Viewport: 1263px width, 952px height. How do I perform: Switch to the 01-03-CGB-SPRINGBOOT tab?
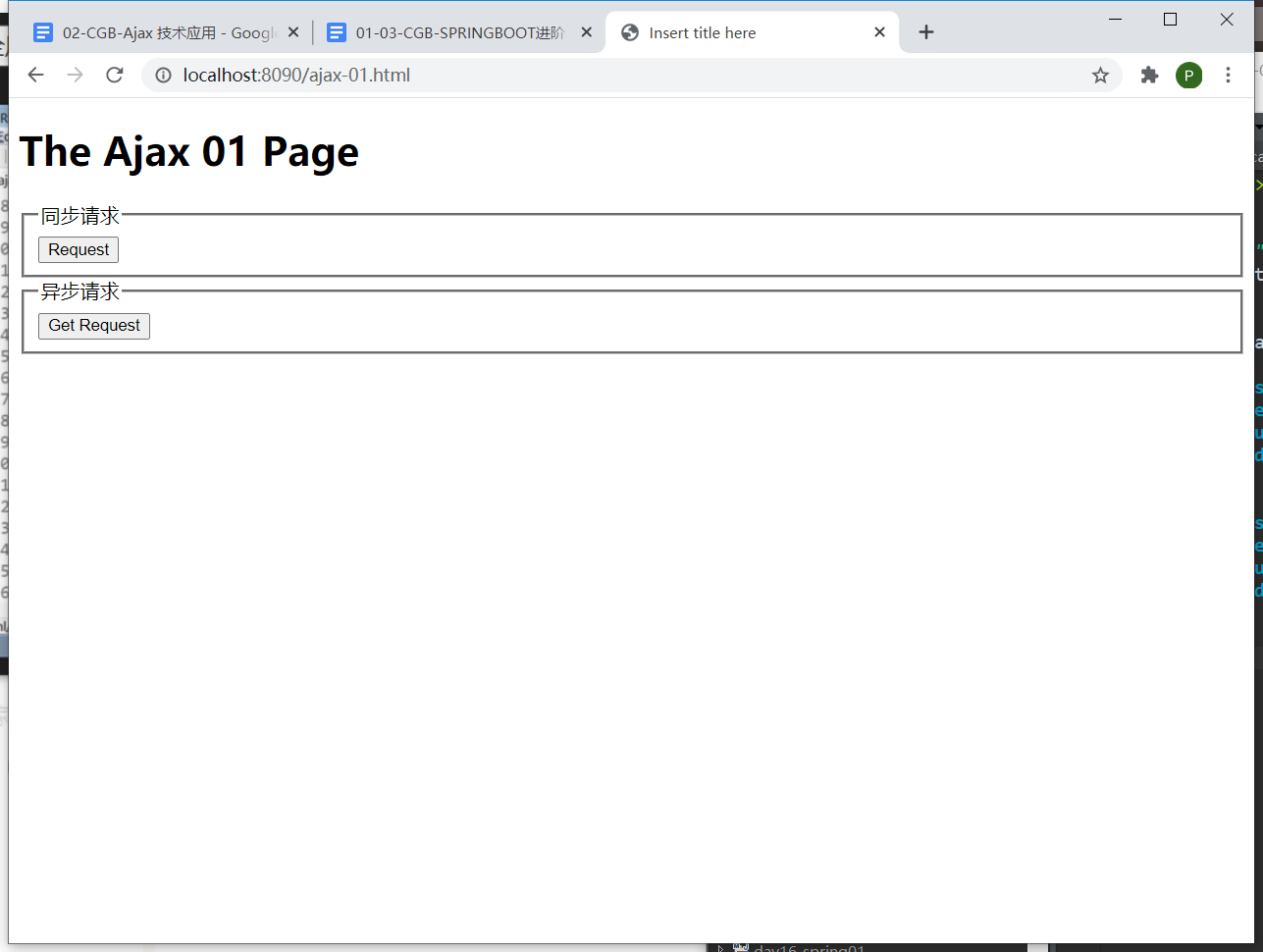click(x=457, y=32)
